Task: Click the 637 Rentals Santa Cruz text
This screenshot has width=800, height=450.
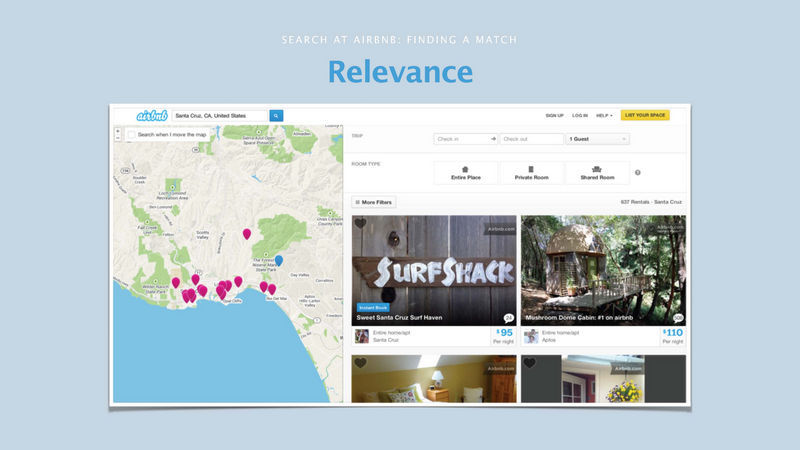Action: (x=651, y=202)
